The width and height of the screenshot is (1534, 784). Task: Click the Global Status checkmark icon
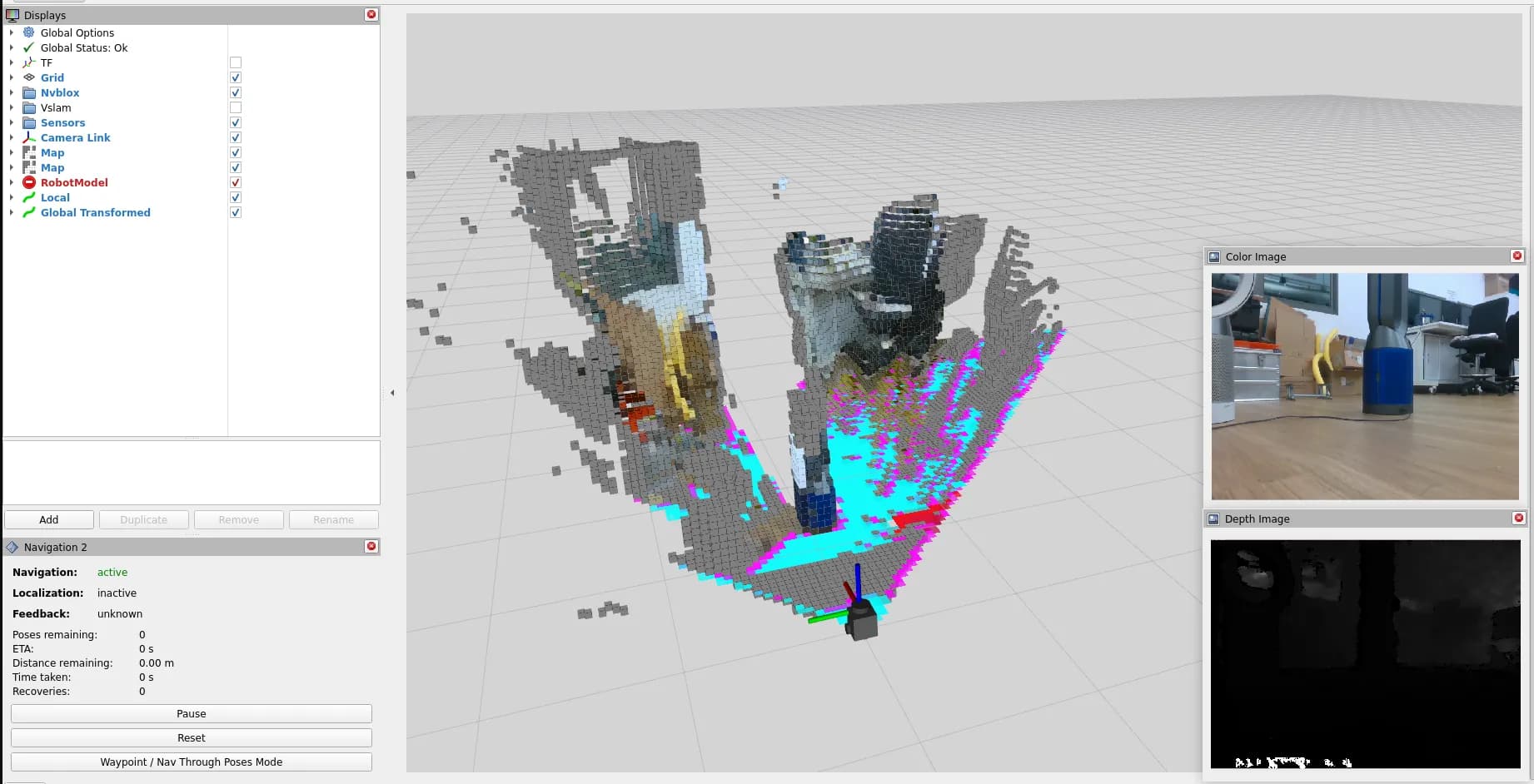point(29,47)
